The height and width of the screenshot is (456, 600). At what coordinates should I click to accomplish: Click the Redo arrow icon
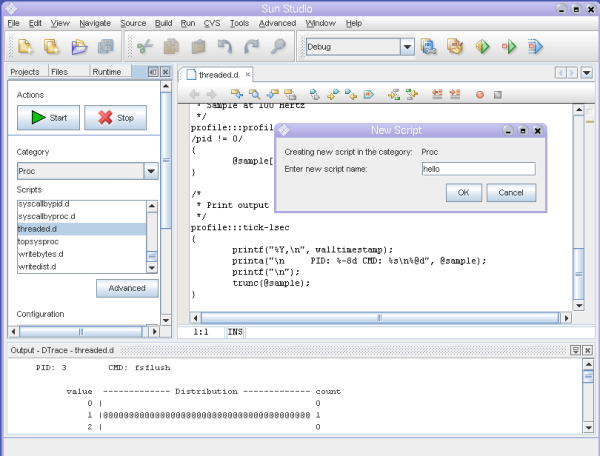click(x=251, y=47)
